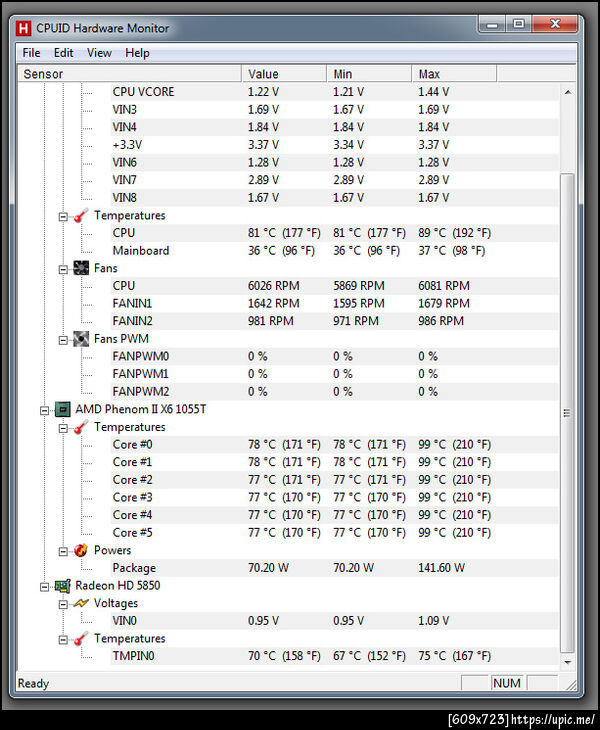This screenshot has height=730, width=600.
Task: Select the Mainboard temperature row
Action: [334, 251]
